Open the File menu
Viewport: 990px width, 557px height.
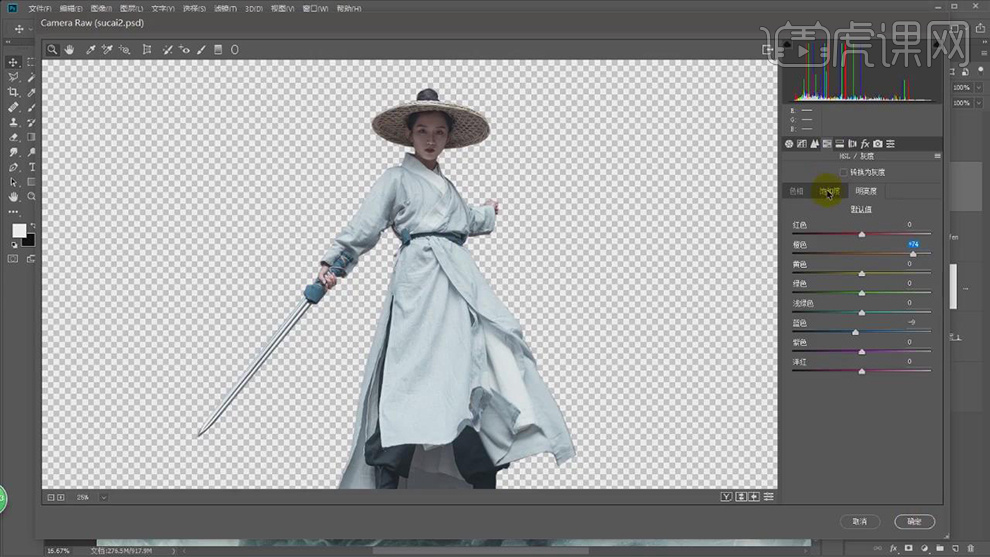point(40,8)
